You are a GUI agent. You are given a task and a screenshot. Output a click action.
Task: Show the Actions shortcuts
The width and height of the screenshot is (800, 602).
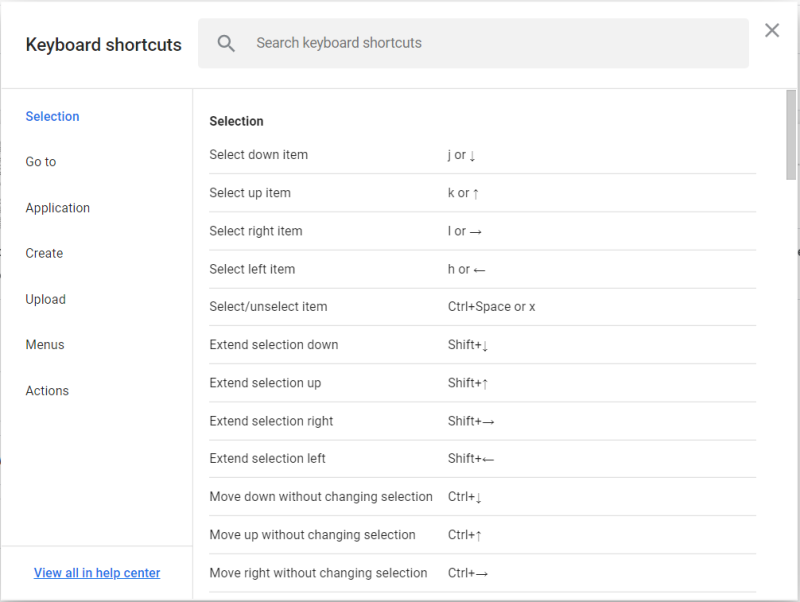click(x=46, y=390)
